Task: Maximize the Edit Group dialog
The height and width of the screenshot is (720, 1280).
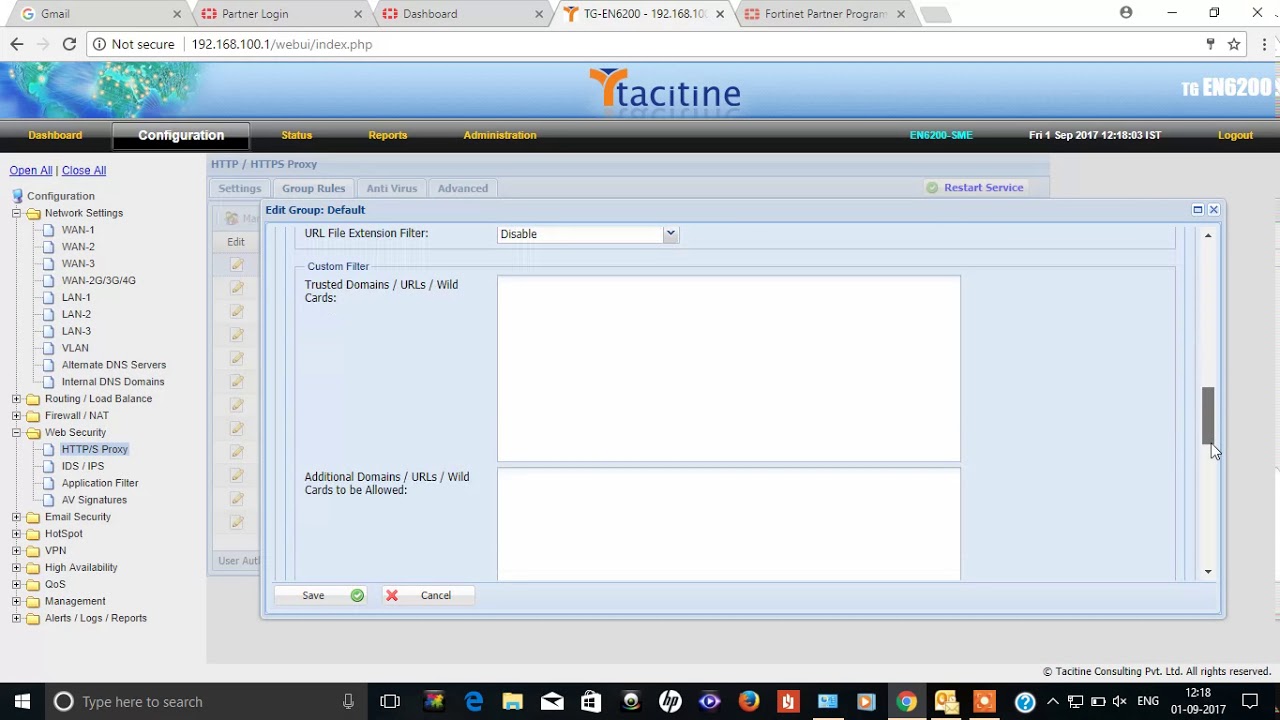Action: click(x=1197, y=210)
